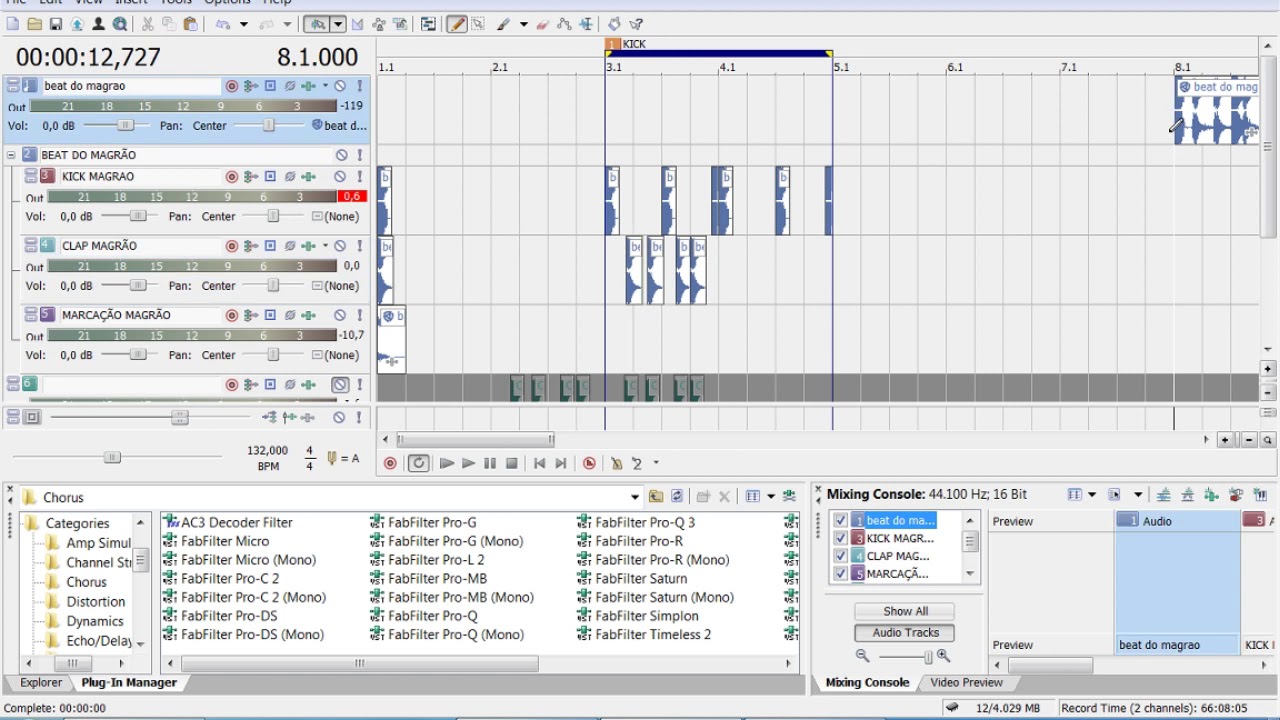Viewport: 1280px width, 720px height.
Task: Click the Show All button
Action: 905,611
